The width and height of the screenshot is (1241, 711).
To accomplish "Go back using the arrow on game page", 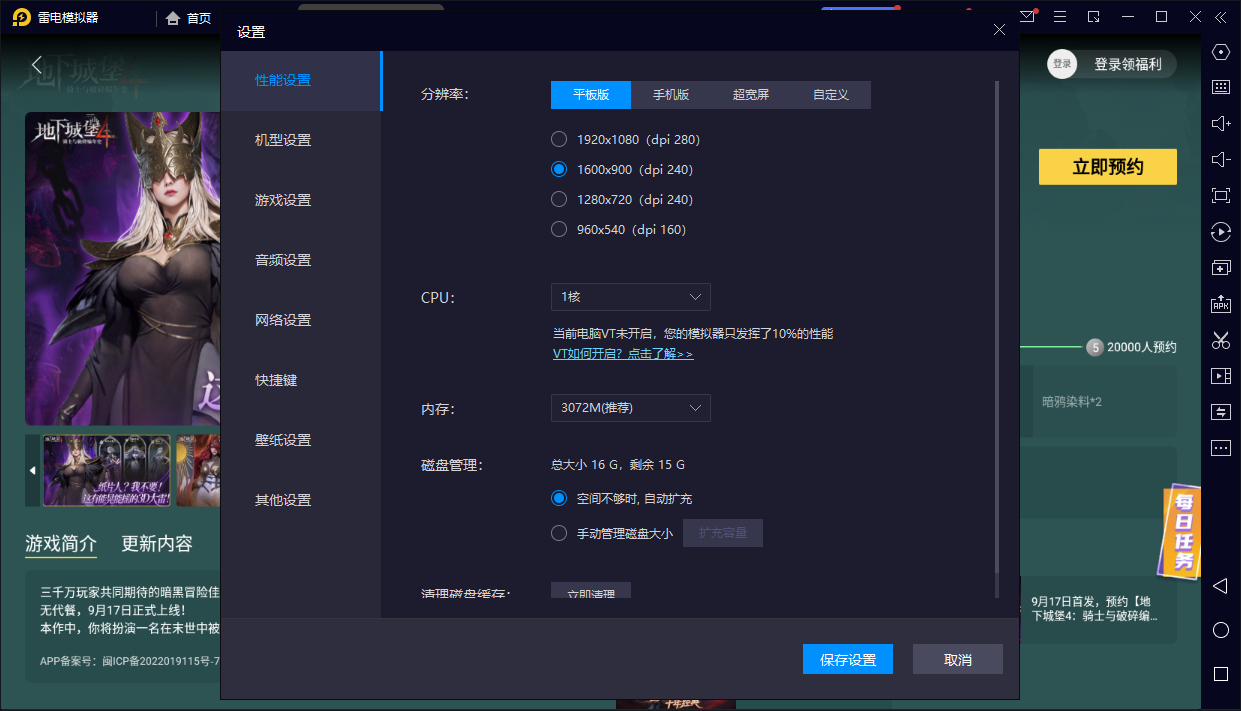I will 36,65.
